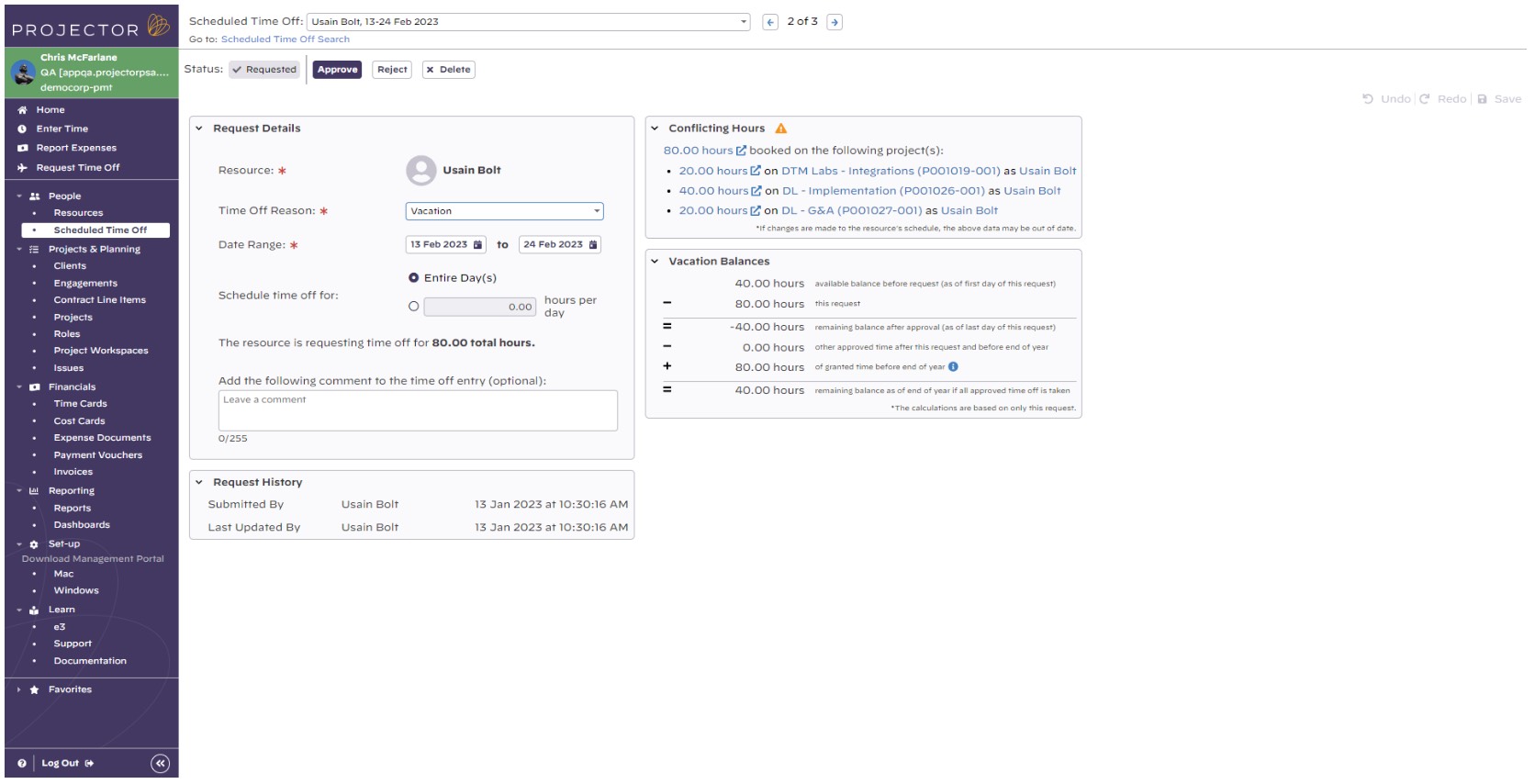Viewport: 1535px width, 784px height.
Task: Click the Financials money icon
Action: pos(35,387)
